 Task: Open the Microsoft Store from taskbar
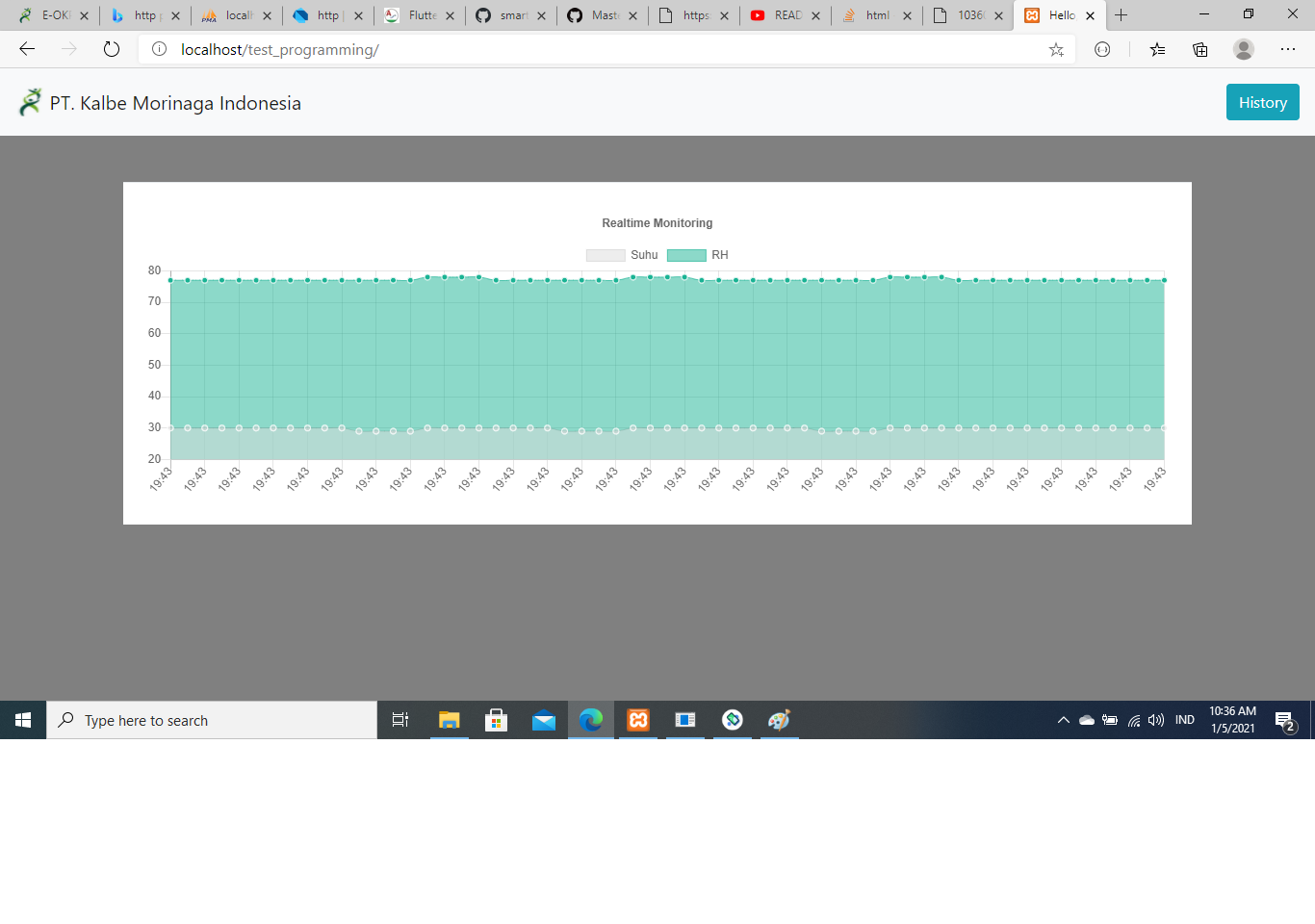pos(496,719)
